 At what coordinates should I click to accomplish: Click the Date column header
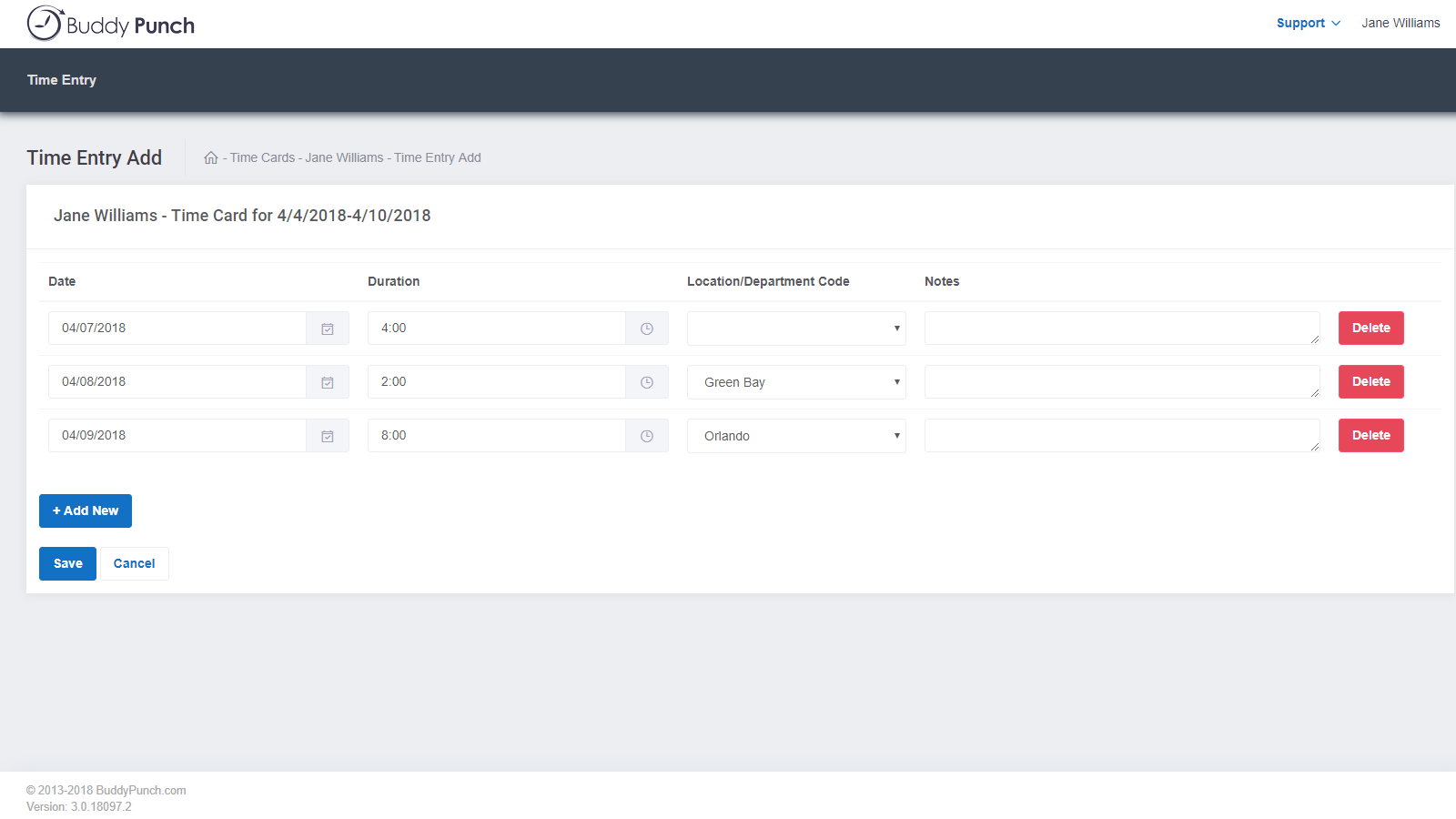coord(62,281)
